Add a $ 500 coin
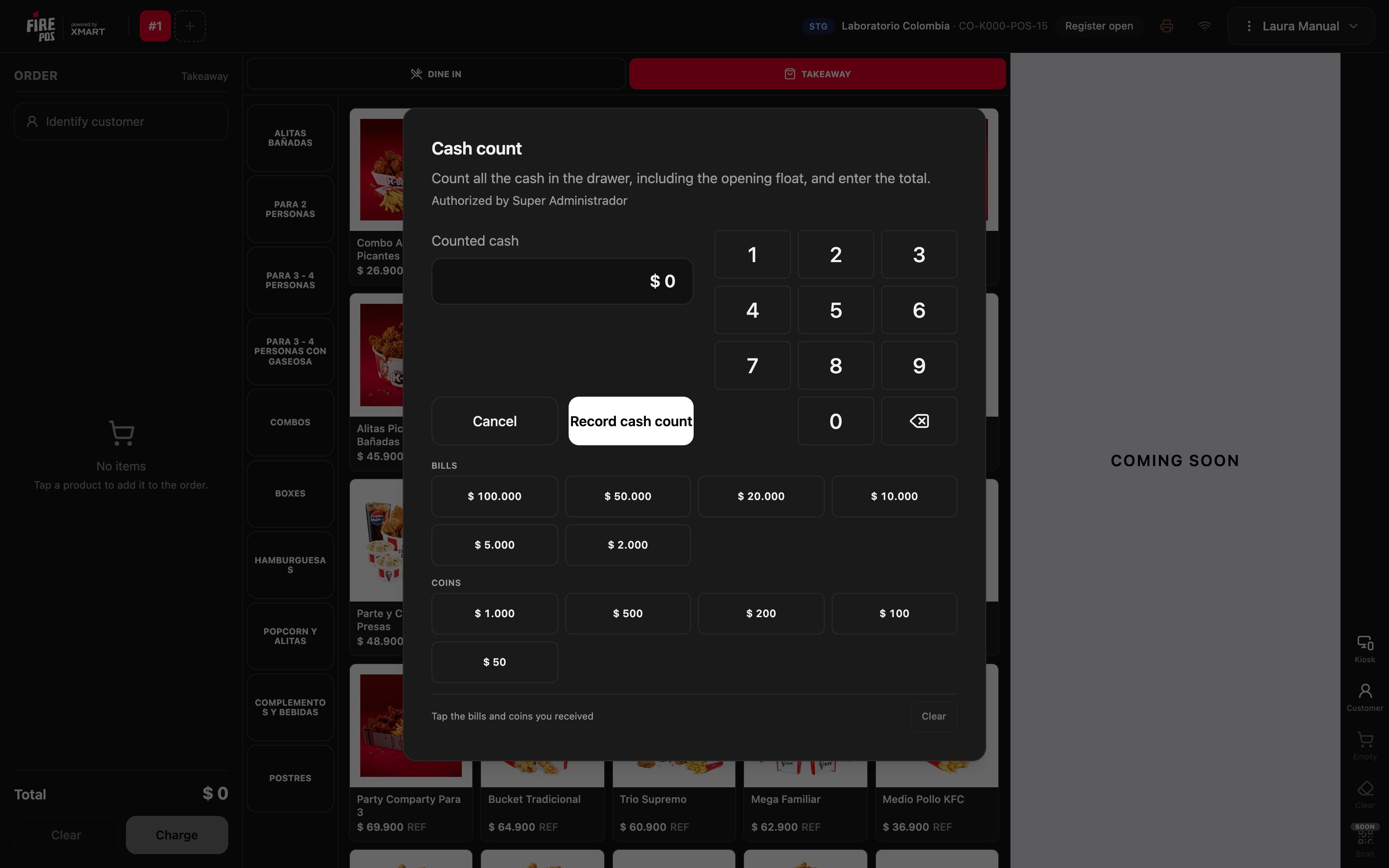This screenshot has height=868, width=1389. tap(628, 614)
